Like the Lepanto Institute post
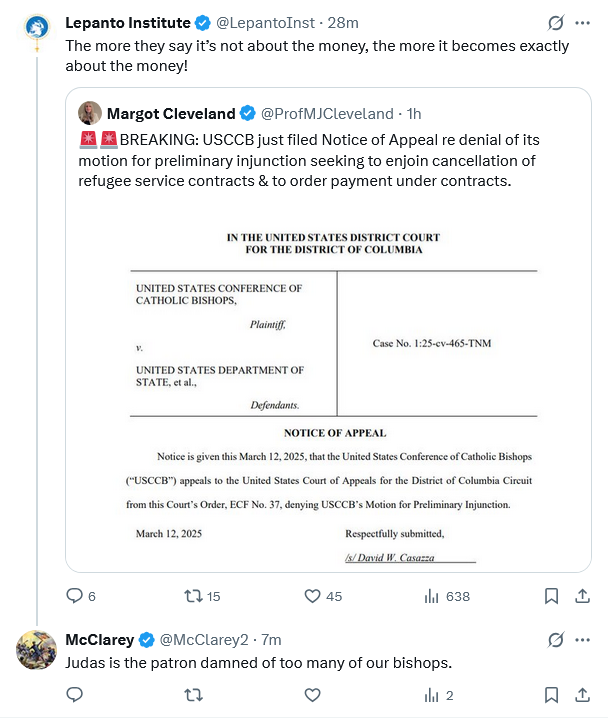 tap(313, 596)
